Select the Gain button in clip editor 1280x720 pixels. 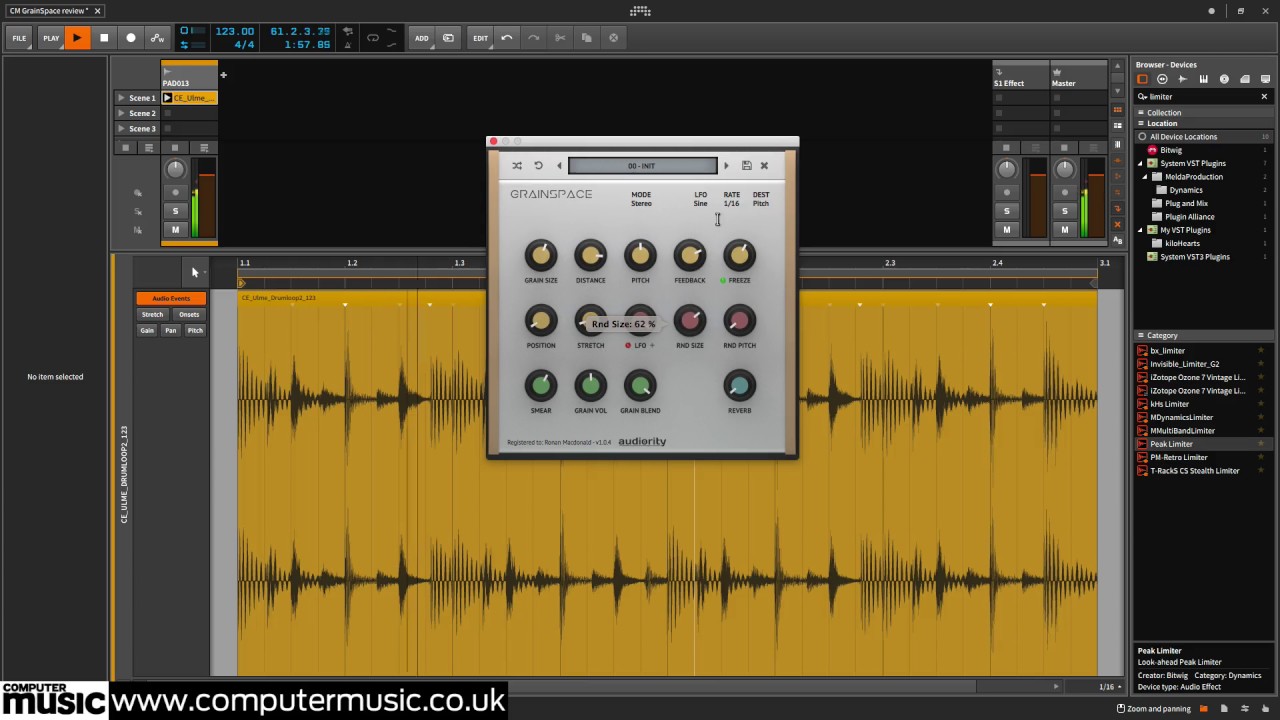147,330
